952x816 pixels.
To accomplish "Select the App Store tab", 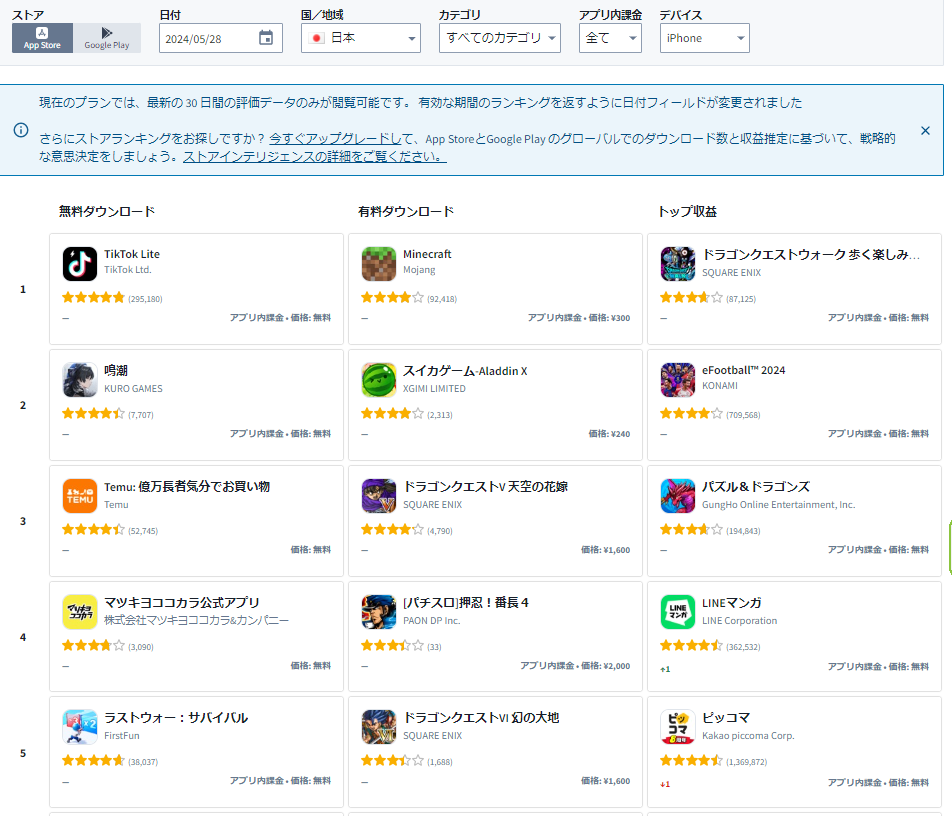I will 42,38.
